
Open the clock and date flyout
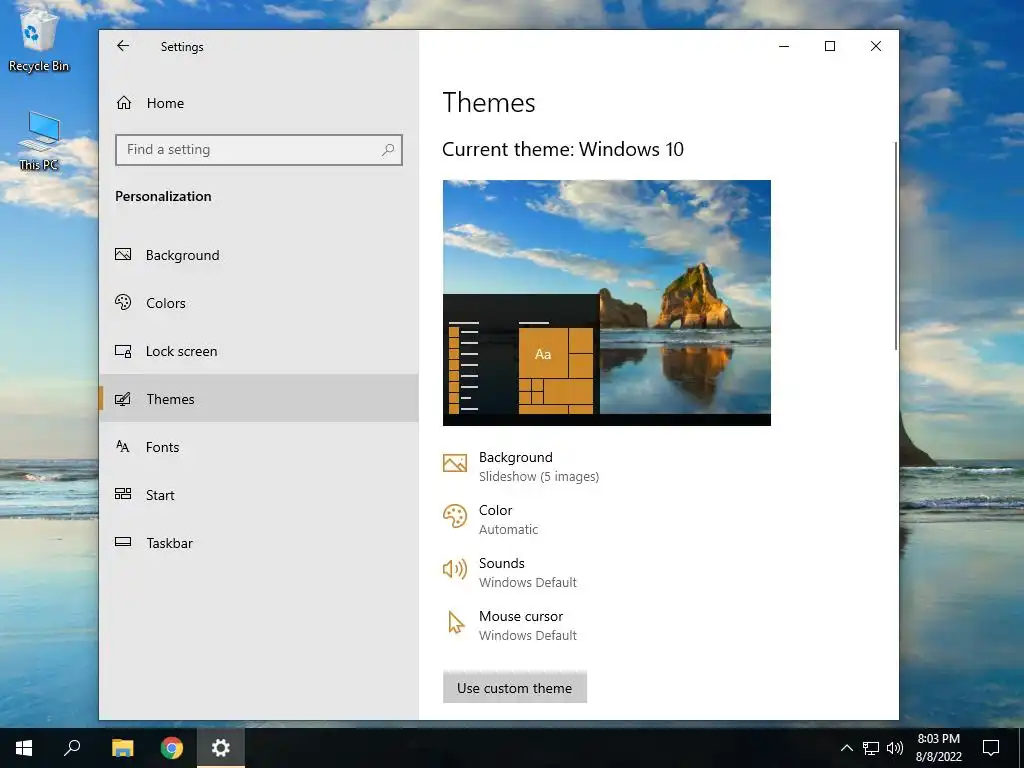pyautogui.click(x=938, y=748)
